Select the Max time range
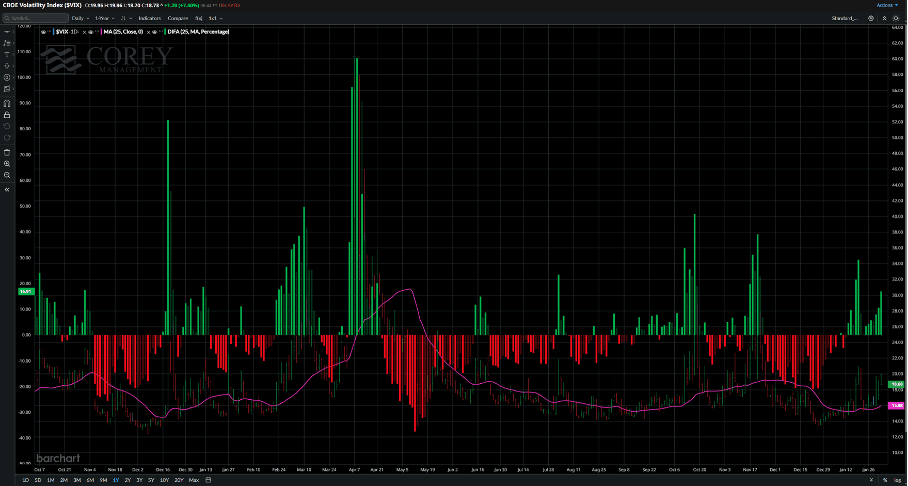The height and width of the screenshot is (486, 908). pos(194,480)
